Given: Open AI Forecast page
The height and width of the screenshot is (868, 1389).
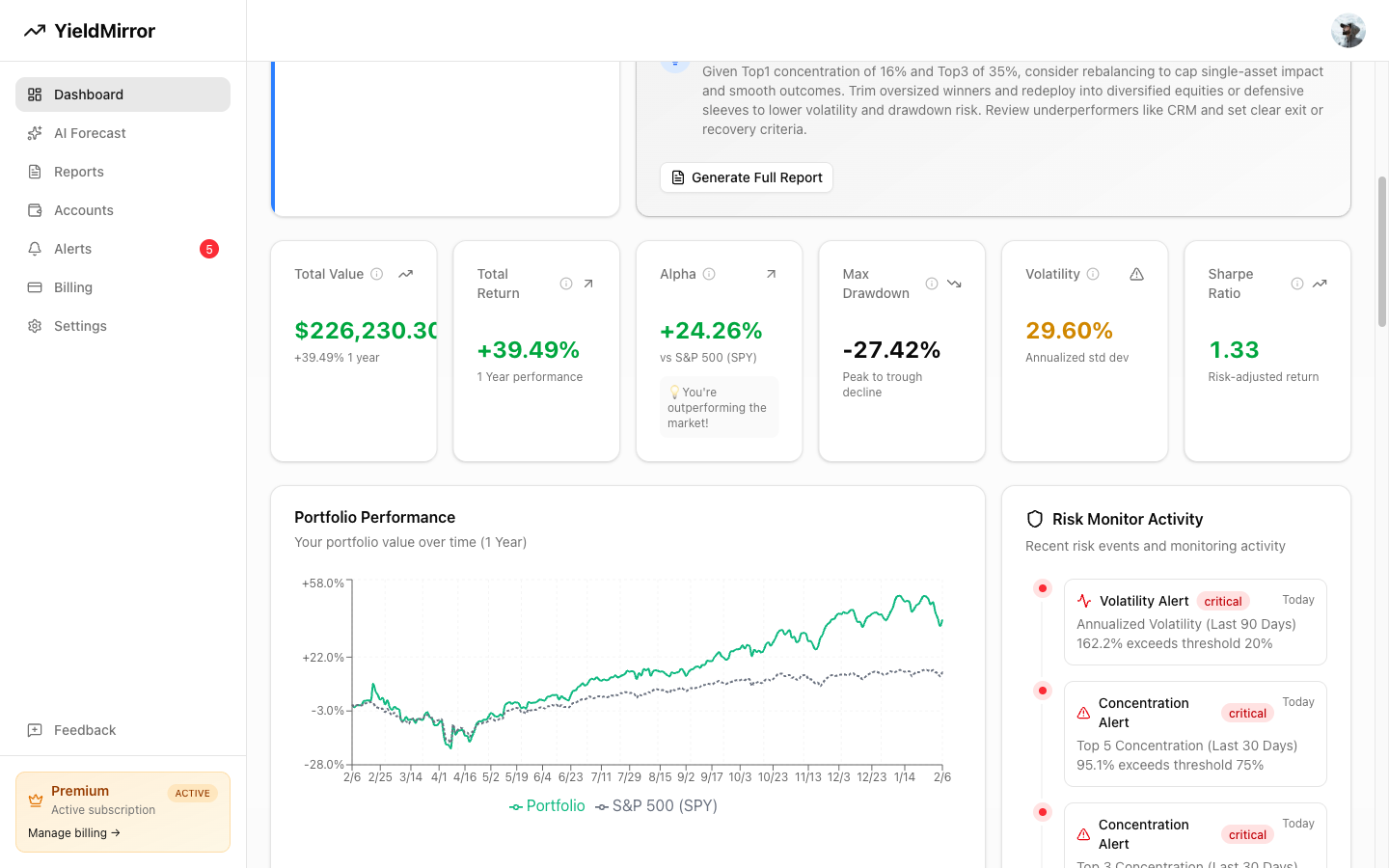Looking at the screenshot, I should [x=123, y=133].
